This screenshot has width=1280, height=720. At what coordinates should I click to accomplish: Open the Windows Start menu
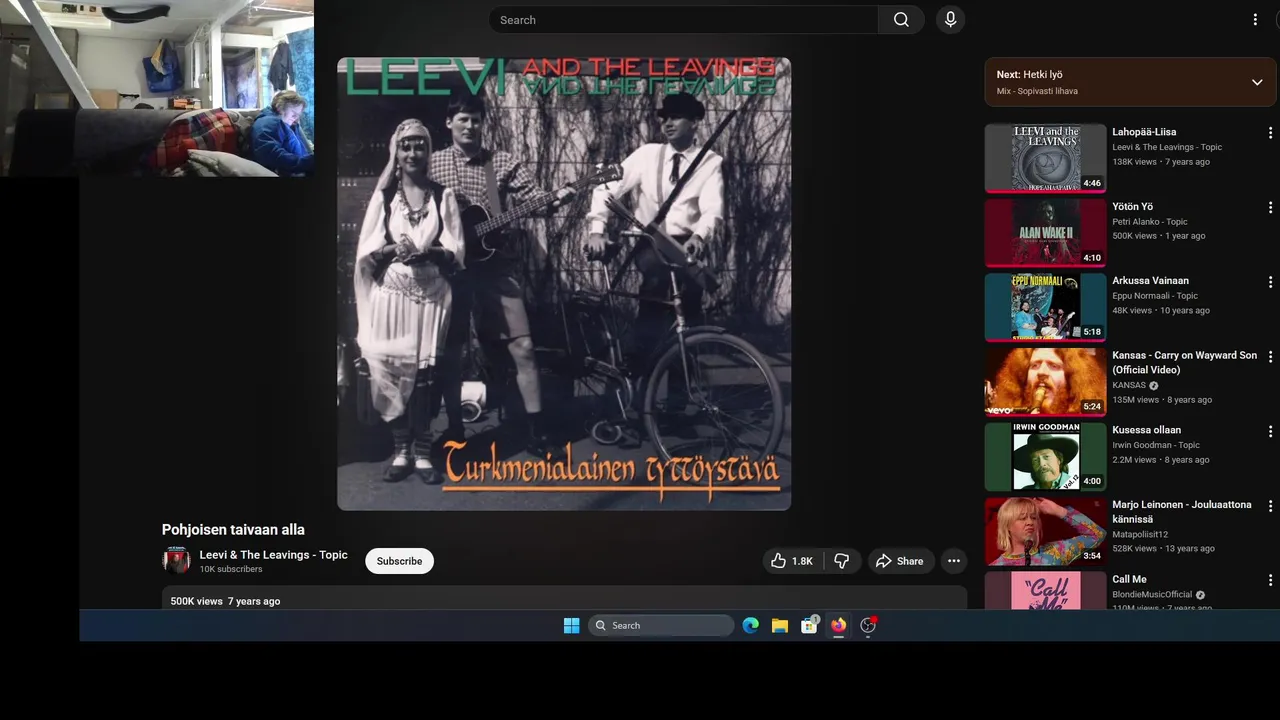571,626
